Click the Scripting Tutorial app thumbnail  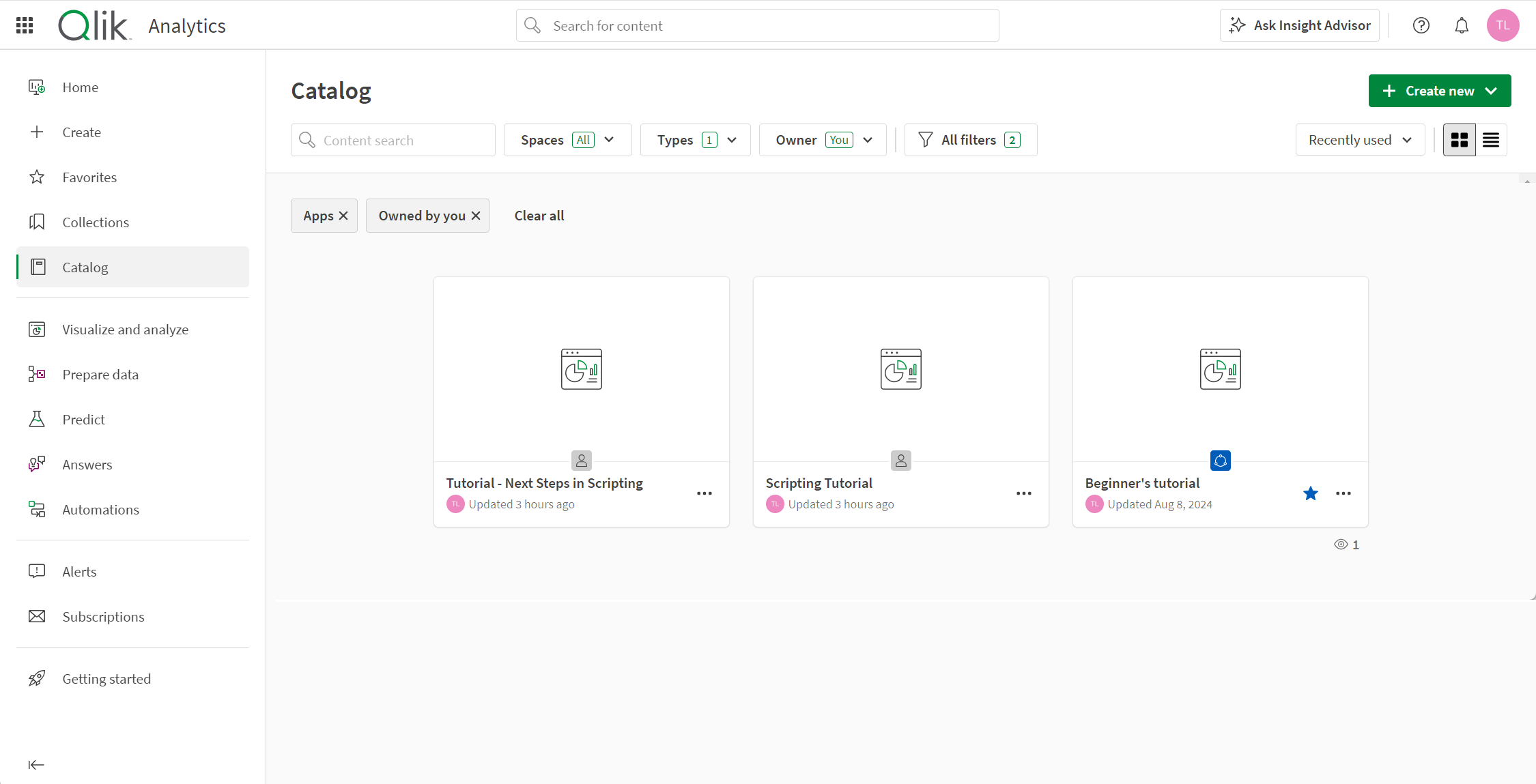(x=900, y=369)
